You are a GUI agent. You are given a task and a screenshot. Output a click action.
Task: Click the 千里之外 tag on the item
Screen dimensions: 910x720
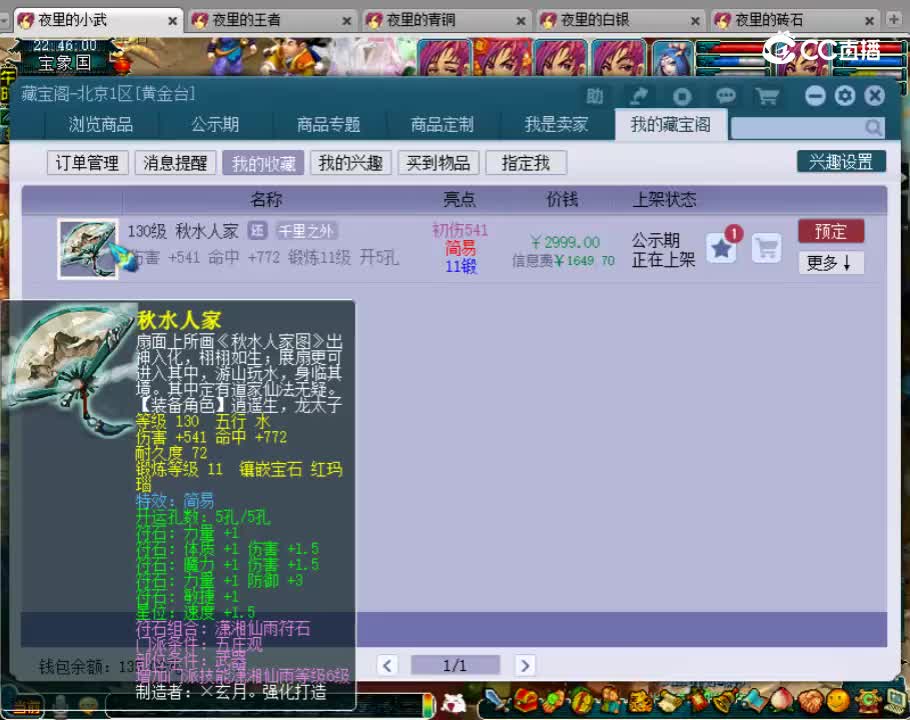[306, 231]
